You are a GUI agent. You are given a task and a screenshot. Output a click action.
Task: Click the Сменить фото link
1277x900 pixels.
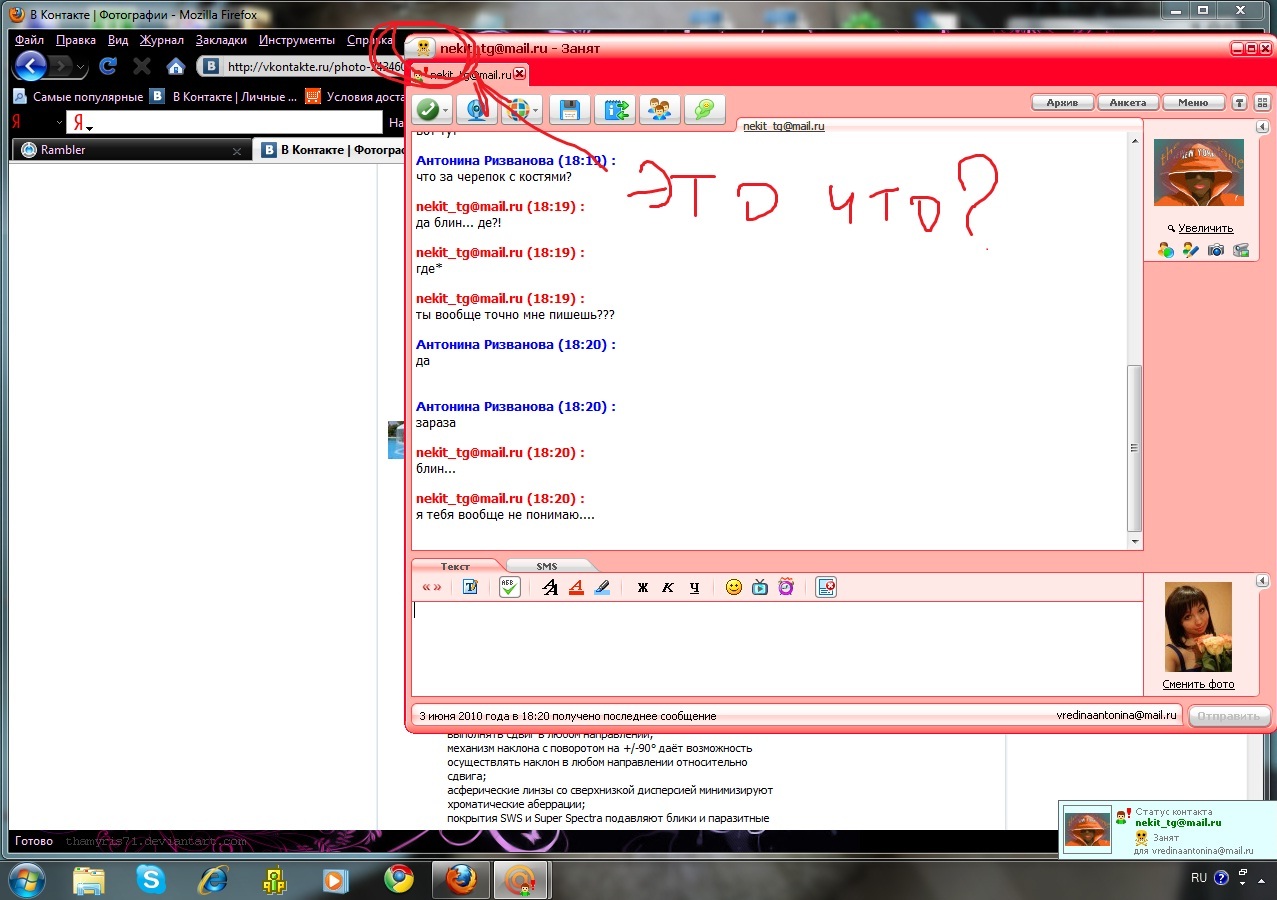[x=1198, y=685]
